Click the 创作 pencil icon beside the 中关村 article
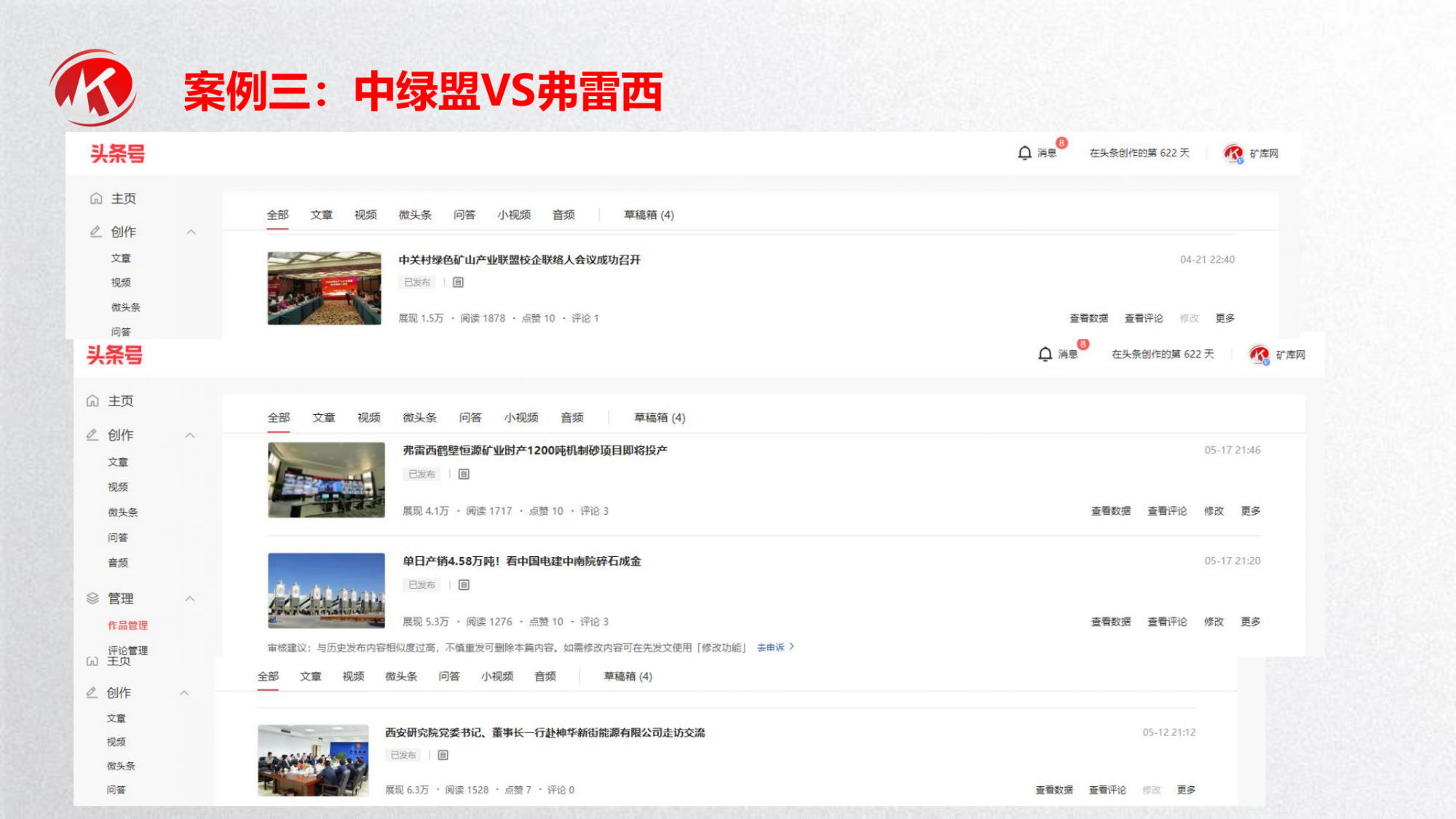 (x=95, y=232)
